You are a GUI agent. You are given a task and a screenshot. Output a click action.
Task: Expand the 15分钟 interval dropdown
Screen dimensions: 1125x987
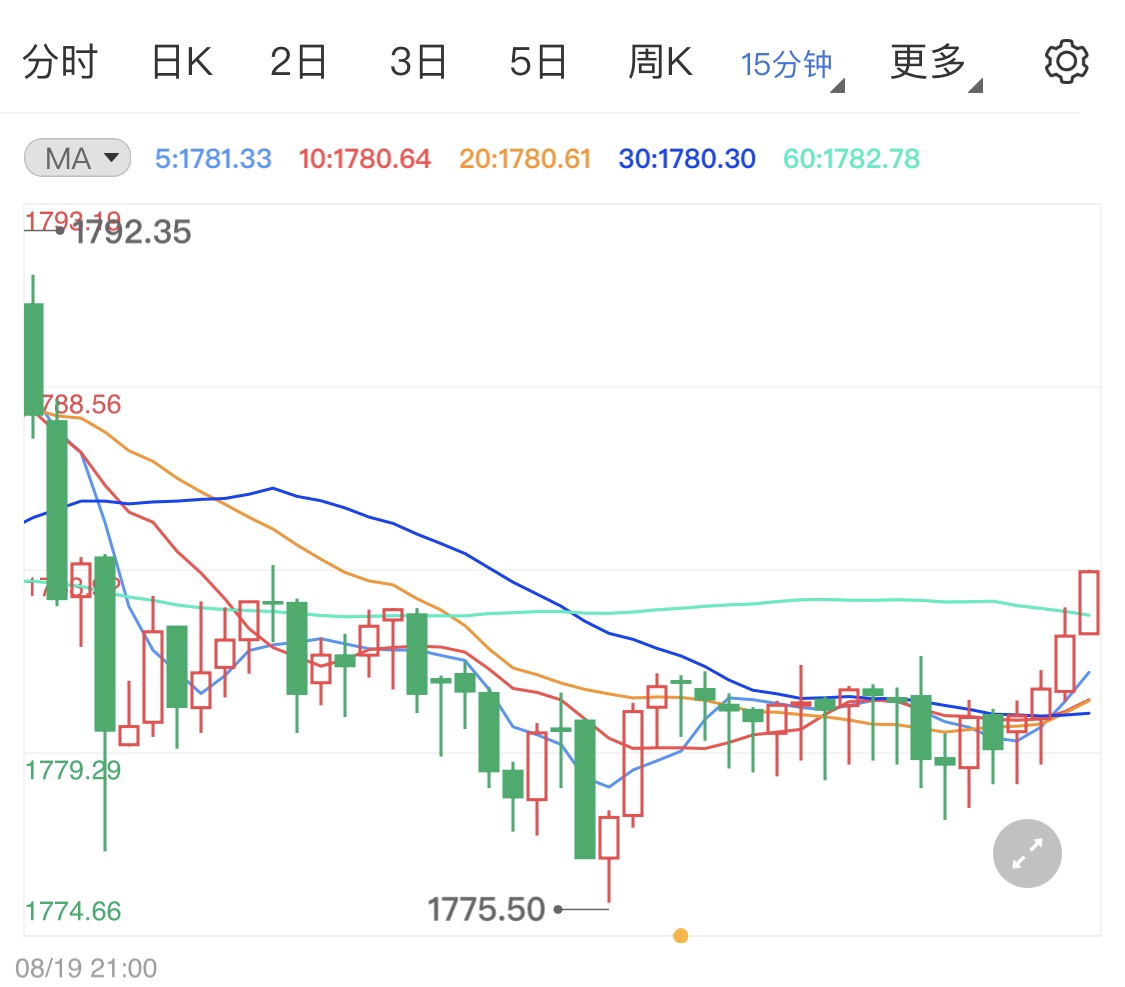click(x=789, y=62)
